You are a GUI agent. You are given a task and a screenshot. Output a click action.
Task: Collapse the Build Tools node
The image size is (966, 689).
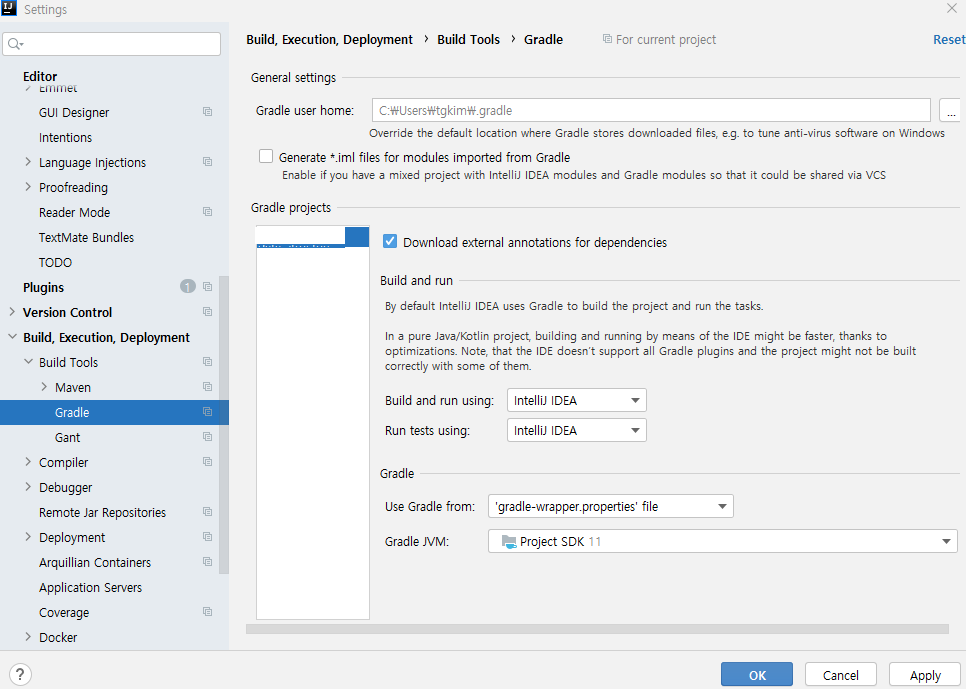[x=28, y=362]
